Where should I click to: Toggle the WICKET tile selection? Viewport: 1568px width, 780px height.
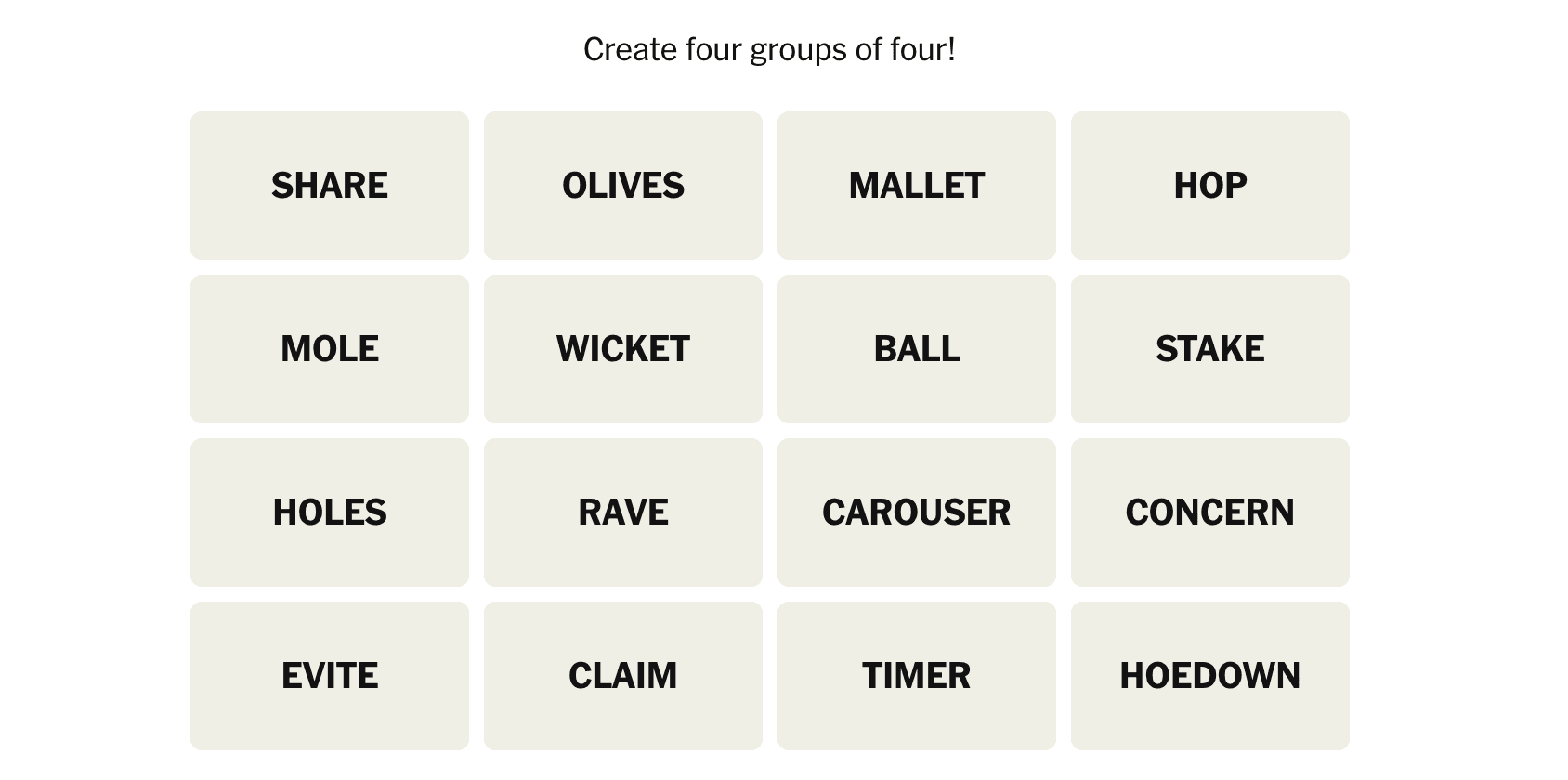(x=622, y=349)
